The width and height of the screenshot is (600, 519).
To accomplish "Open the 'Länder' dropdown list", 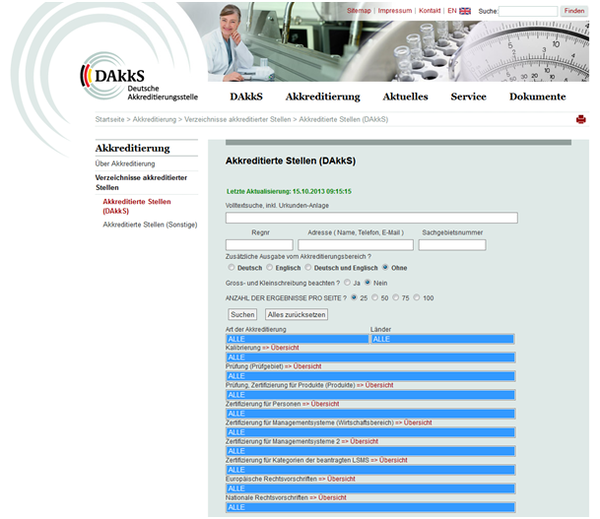I will (x=442, y=339).
